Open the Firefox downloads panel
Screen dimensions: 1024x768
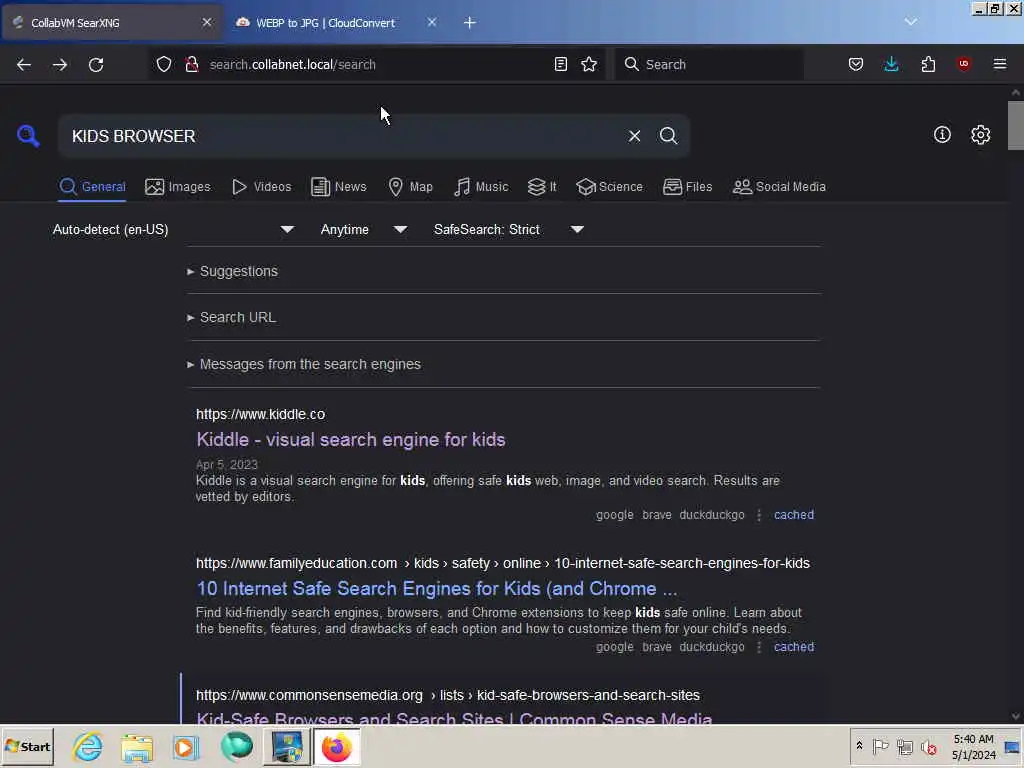tap(891, 64)
